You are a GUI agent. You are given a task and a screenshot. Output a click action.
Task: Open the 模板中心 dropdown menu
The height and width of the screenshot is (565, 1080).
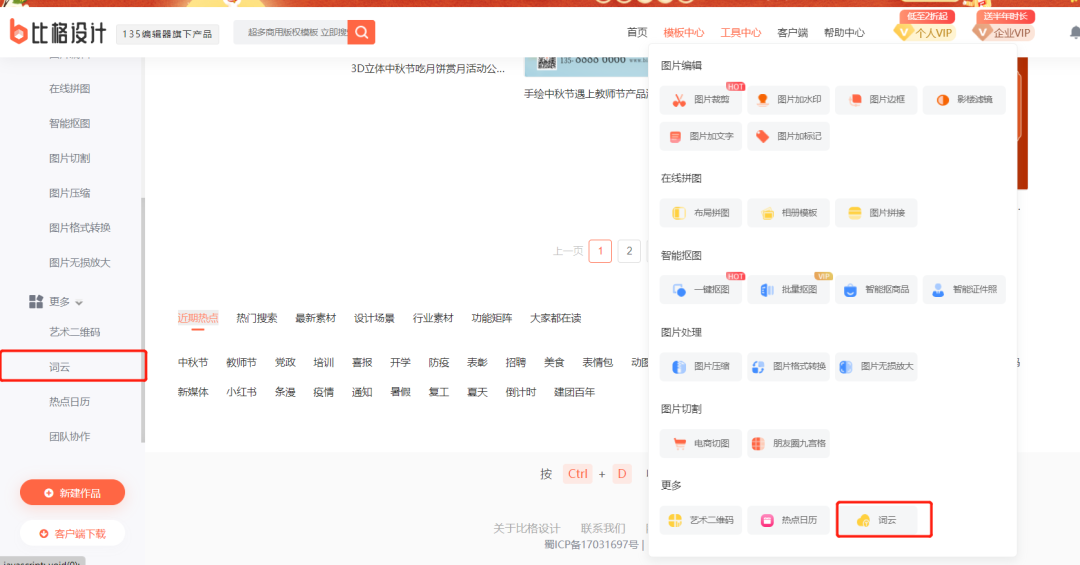tap(683, 33)
